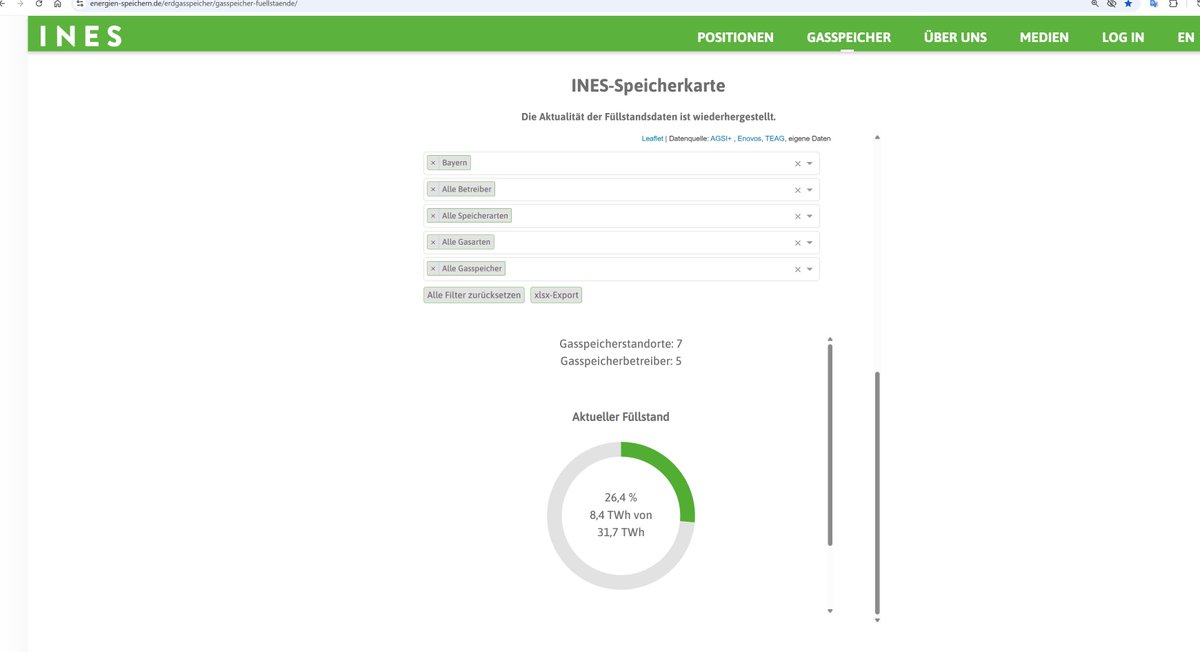Viewport: 1200px width, 652px height.
Task: Remove the Alle Gasarten tag with its x
Action: 433,242
